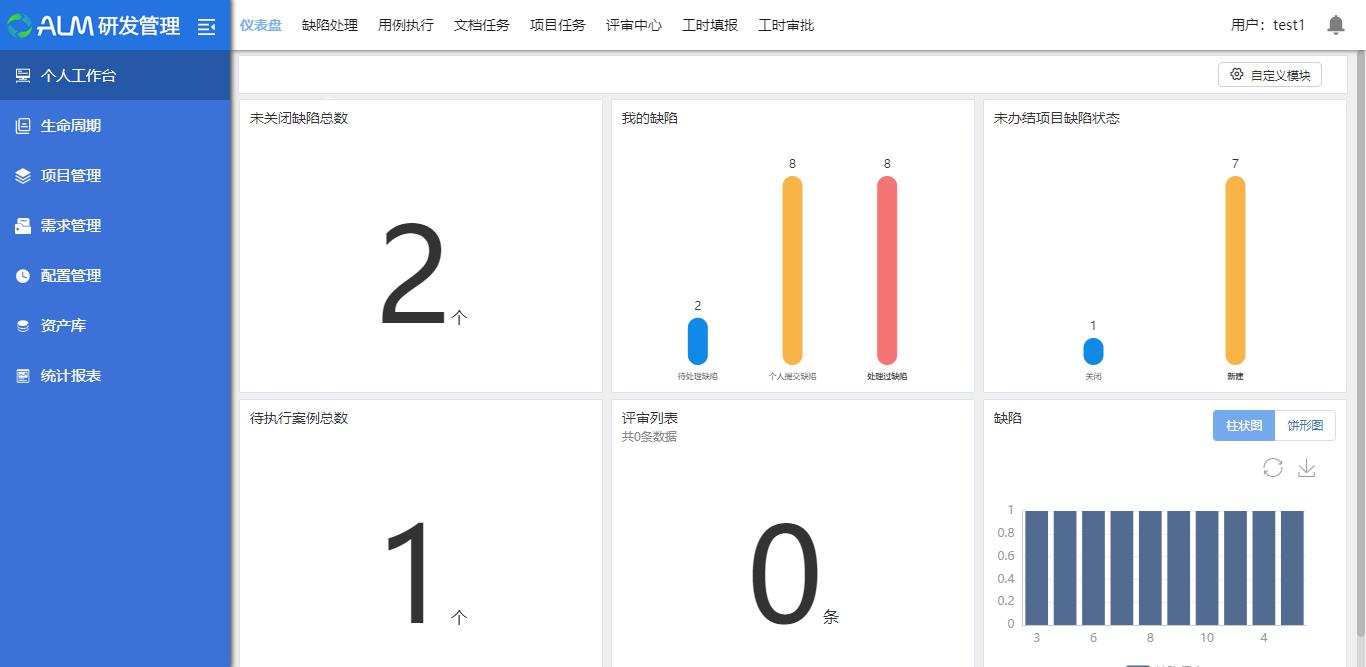Image resolution: width=1366 pixels, height=667 pixels.
Task: Refresh the 缺陷 chart data
Action: coord(1273,468)
